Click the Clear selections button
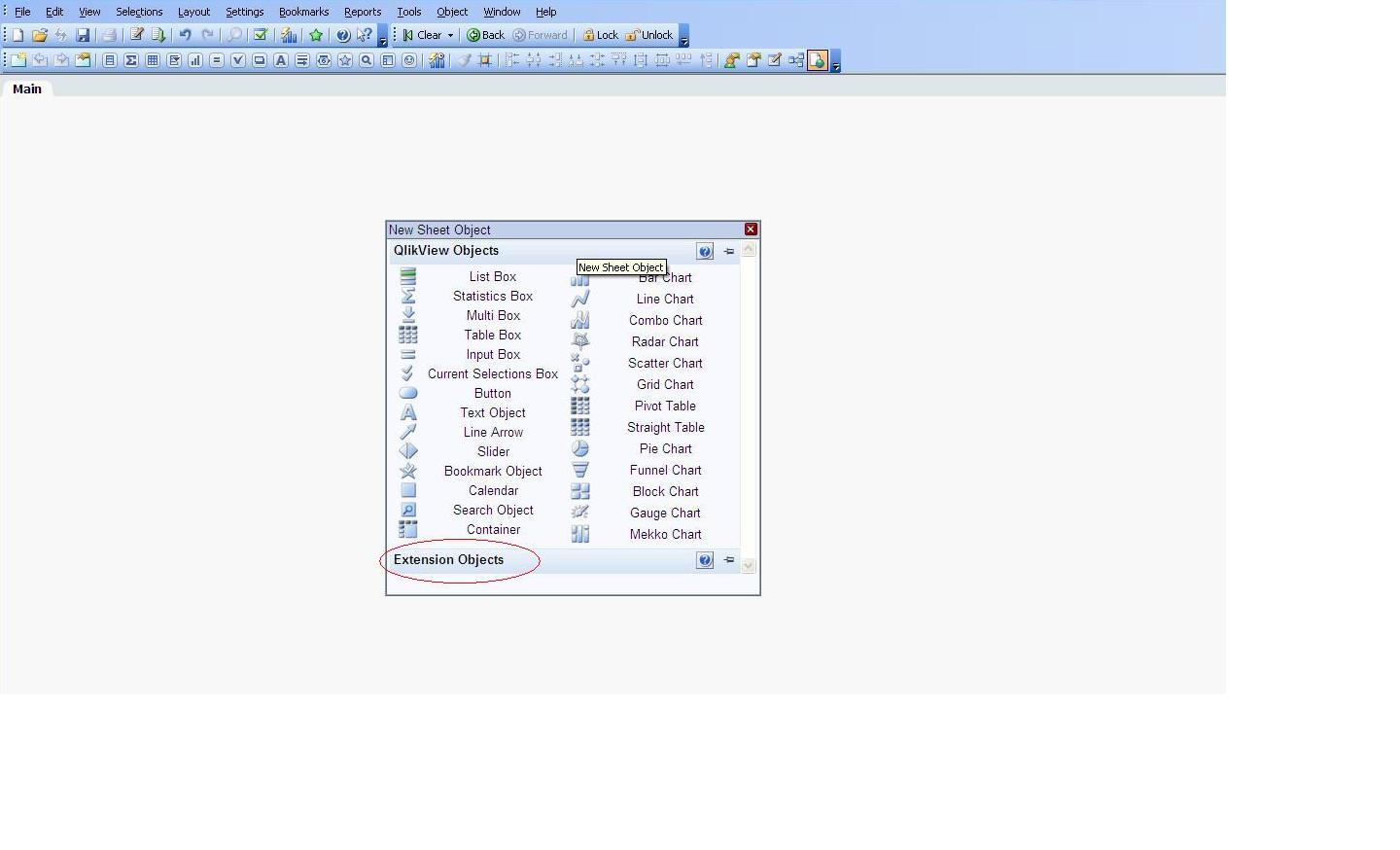Screen dimensions: 1400x850 422,35
